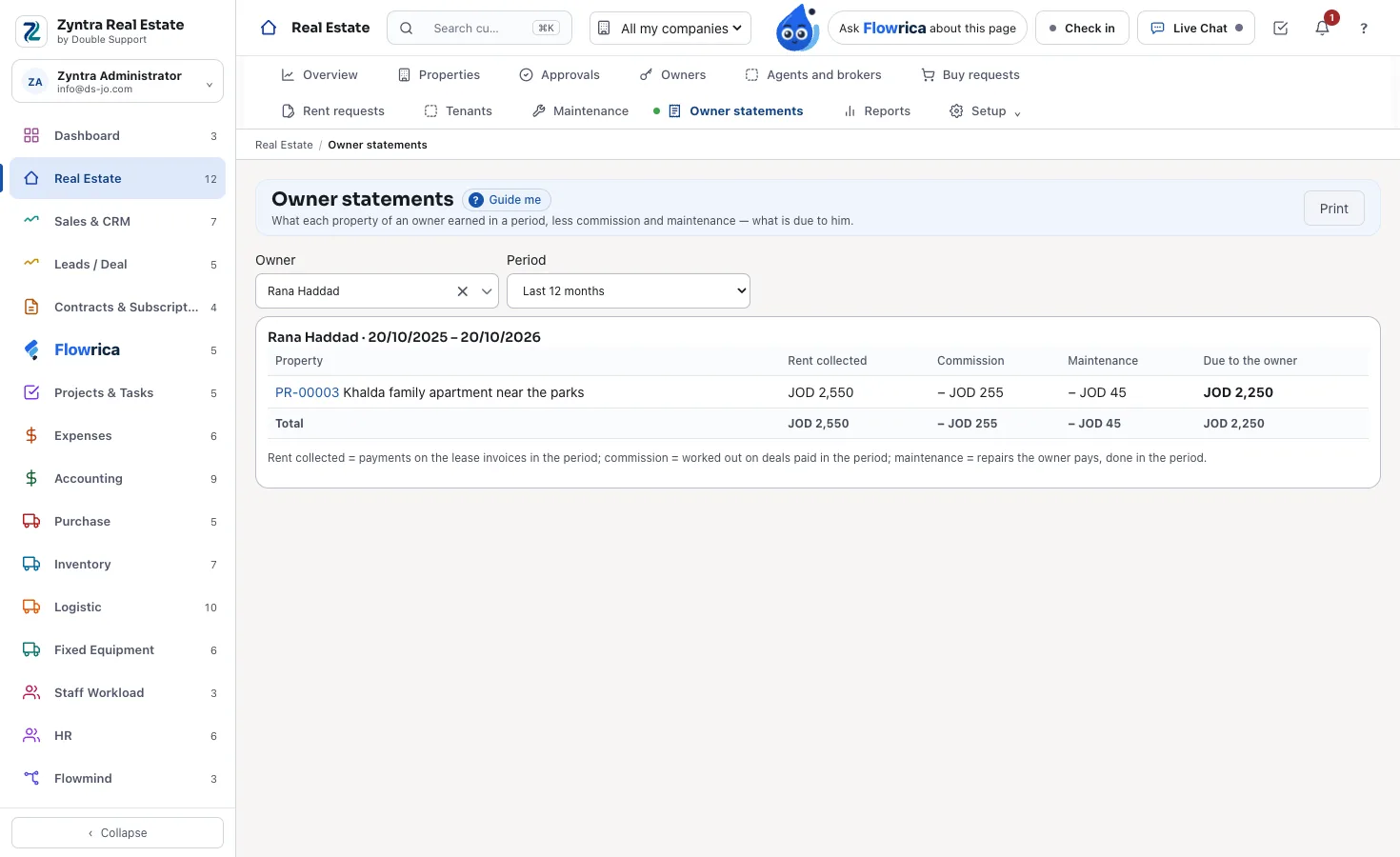Open the All my companies selector

(x=670, y=29)
